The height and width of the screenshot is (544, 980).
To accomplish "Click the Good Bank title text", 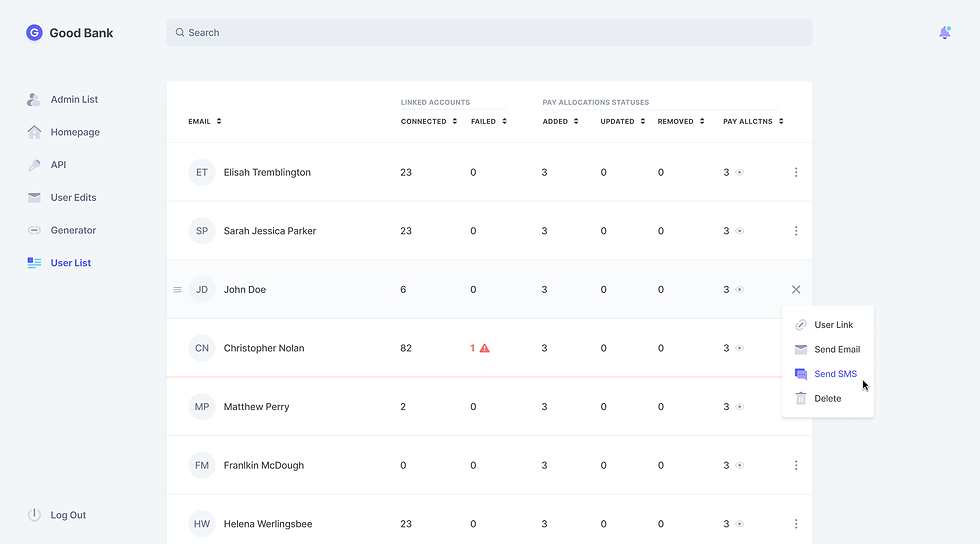I will click(81, 33).
